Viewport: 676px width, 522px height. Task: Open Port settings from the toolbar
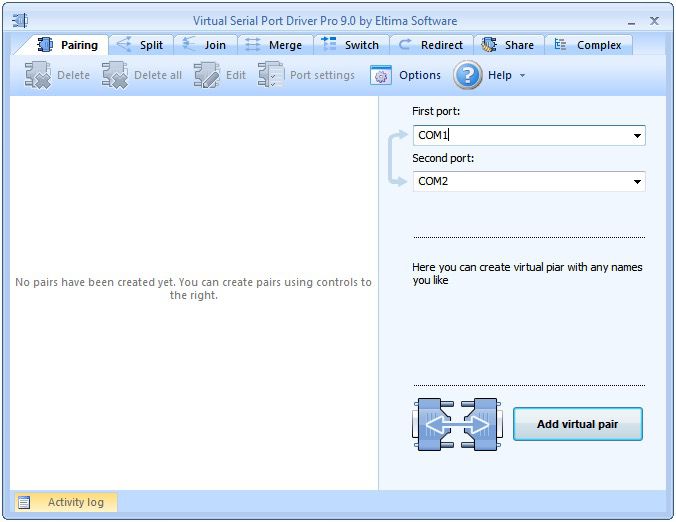[271, 75]
